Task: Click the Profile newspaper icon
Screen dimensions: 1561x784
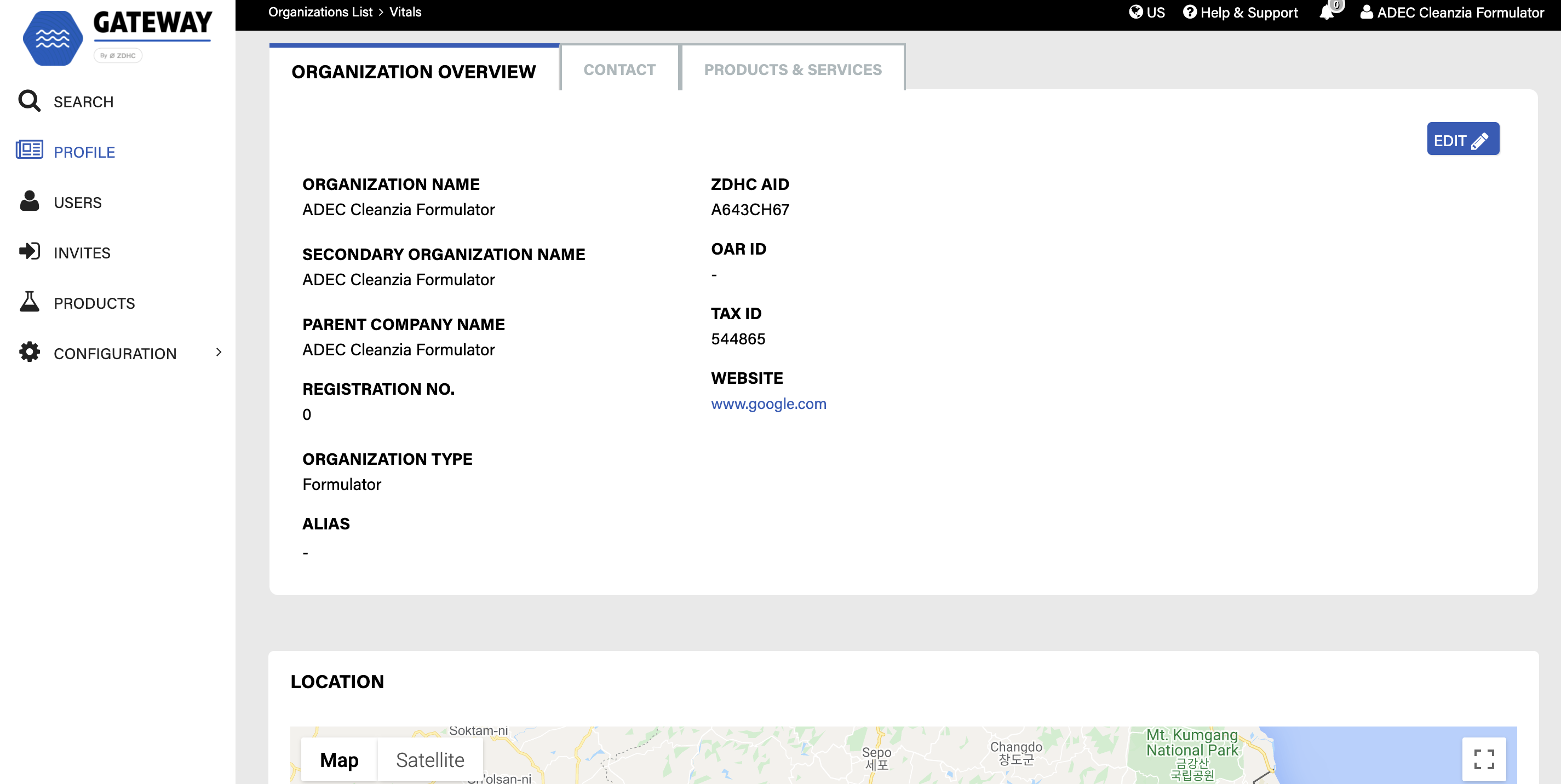Action: pyautogui.click(x=29, y=149)
